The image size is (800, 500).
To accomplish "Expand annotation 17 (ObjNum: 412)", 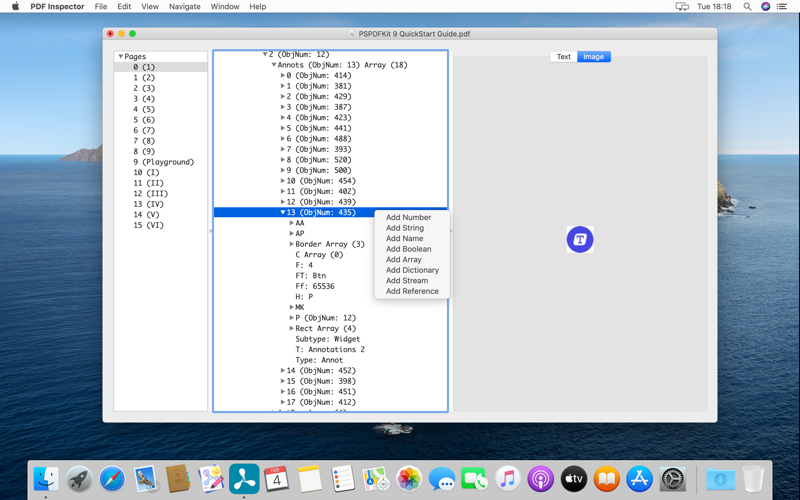I will pos(283,403).
